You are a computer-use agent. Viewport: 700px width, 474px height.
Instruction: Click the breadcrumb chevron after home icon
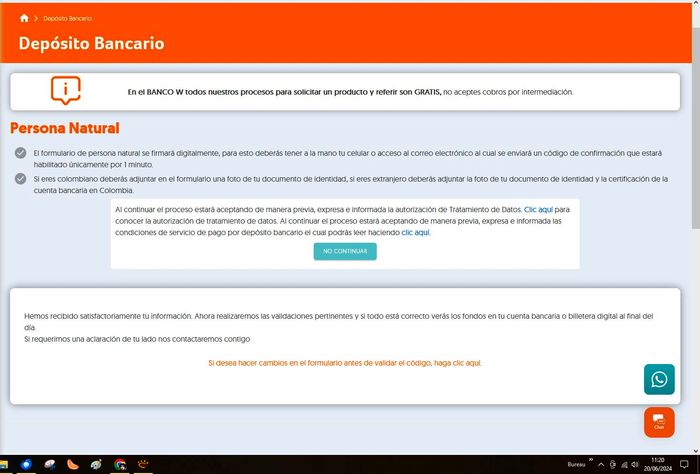(x=36, y=18)
